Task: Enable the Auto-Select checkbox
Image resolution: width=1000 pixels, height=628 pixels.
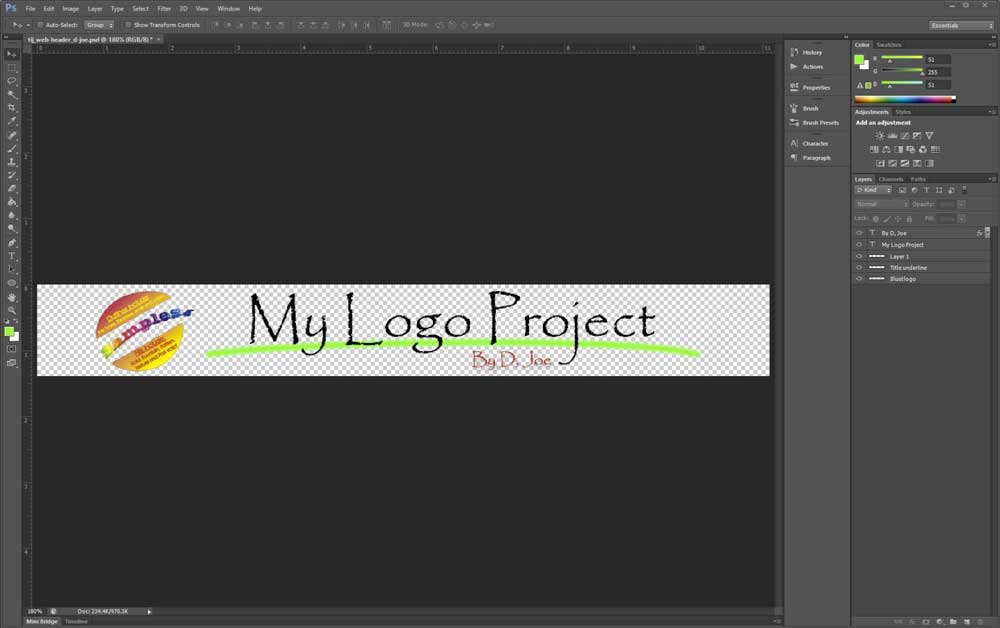Action: point(39,24)
